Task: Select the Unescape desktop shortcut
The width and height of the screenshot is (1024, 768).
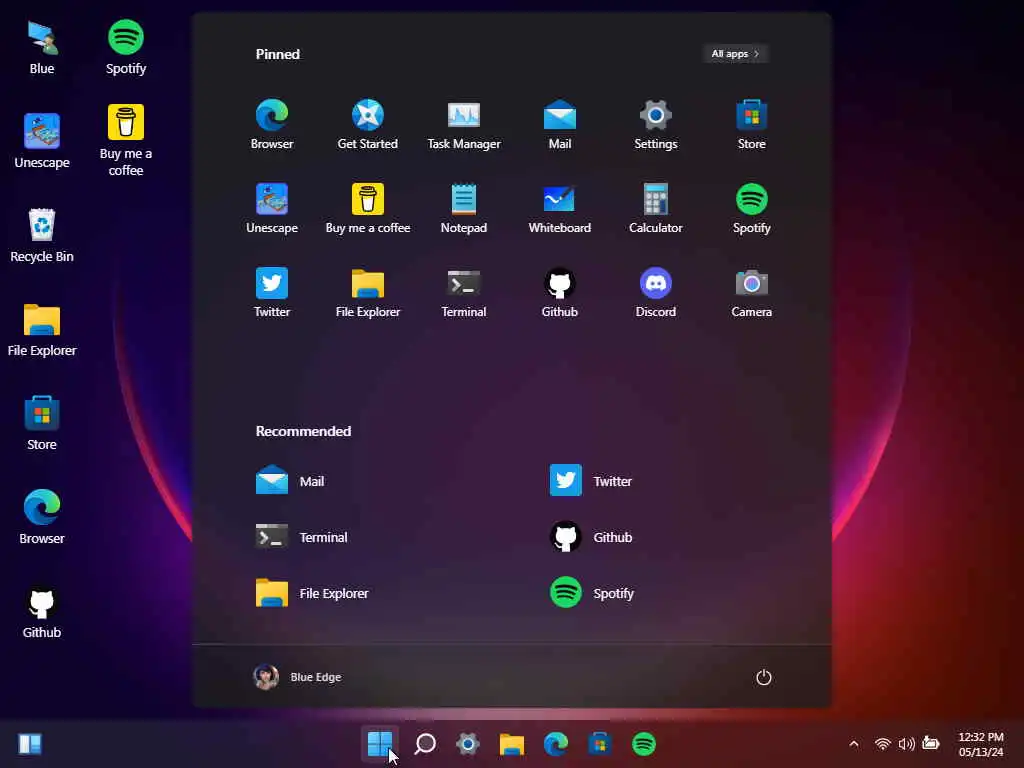Action: pos(42,141)
